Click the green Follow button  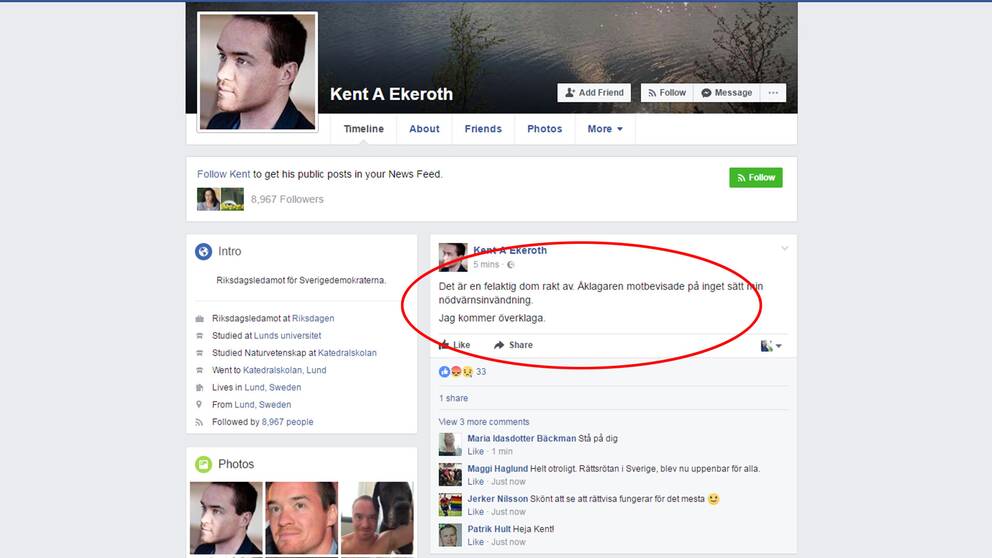coord(755,178)
